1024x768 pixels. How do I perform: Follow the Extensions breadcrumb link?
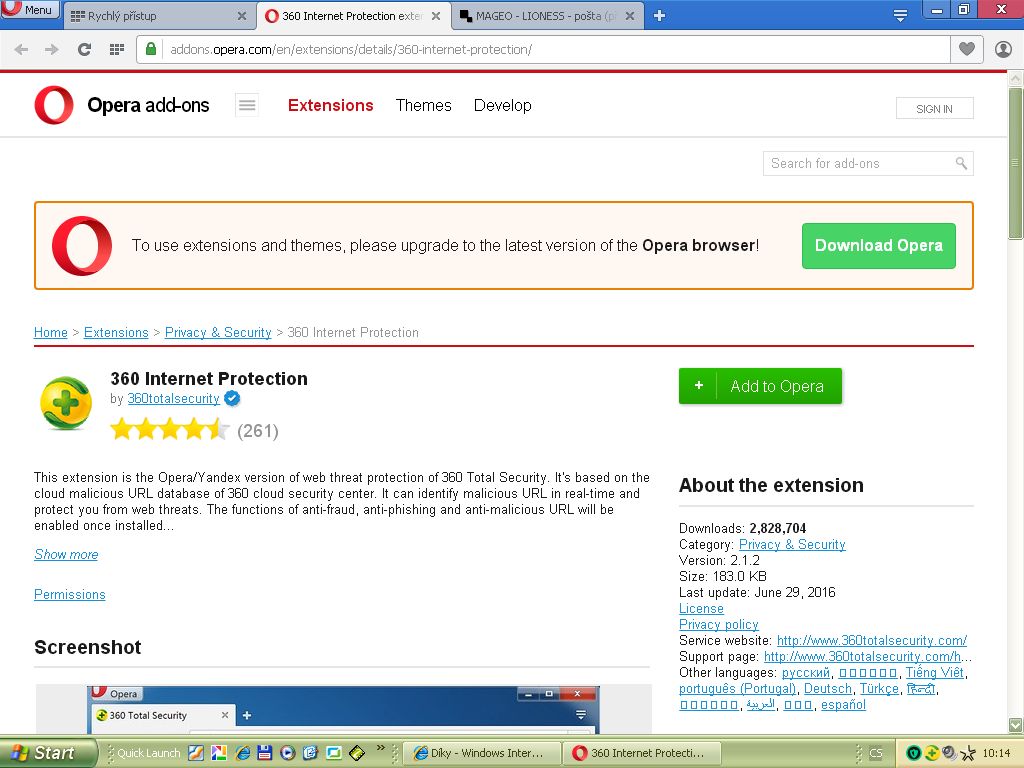coord(116,332)
